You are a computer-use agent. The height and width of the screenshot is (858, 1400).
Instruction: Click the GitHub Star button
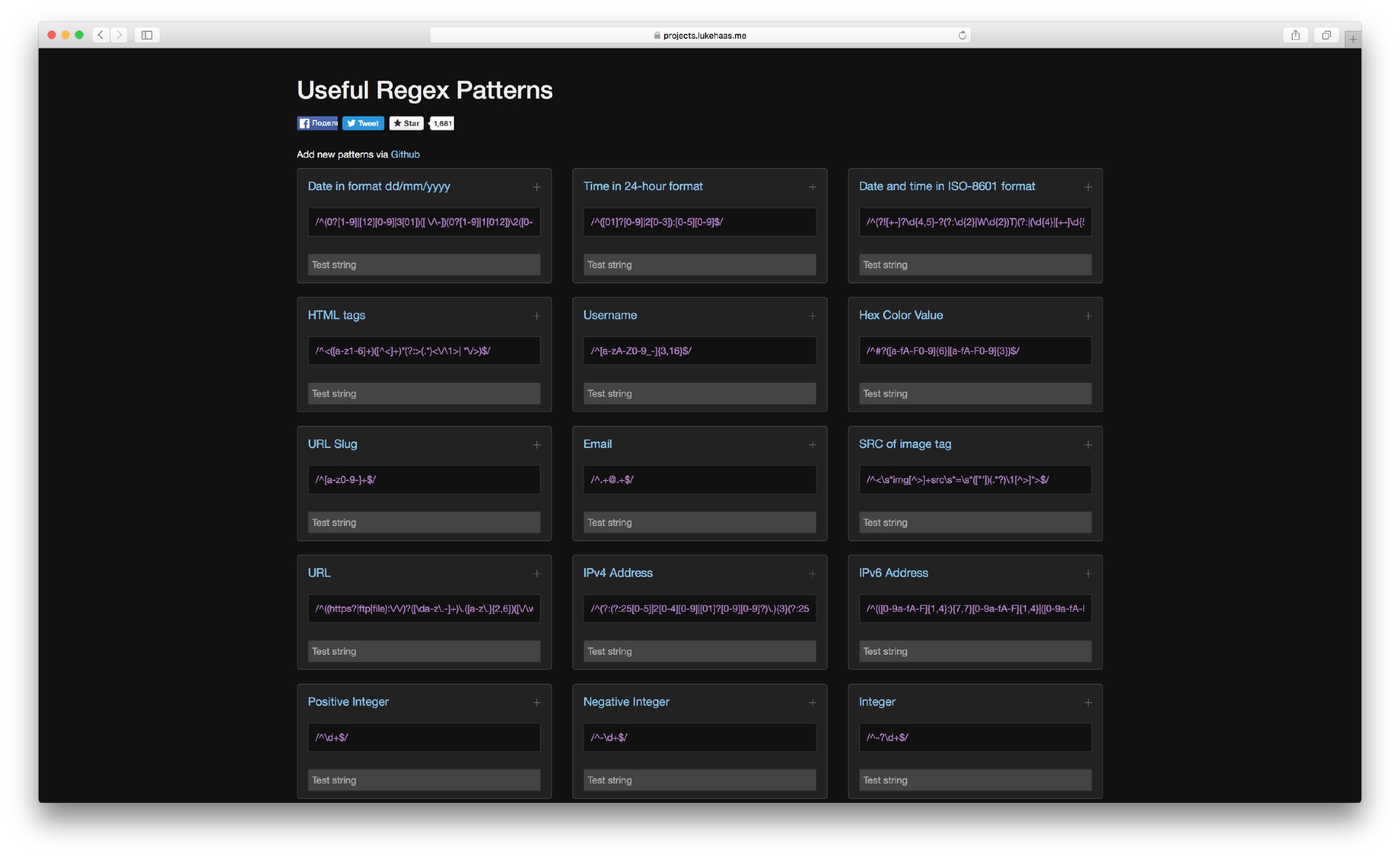pos(406,123)
